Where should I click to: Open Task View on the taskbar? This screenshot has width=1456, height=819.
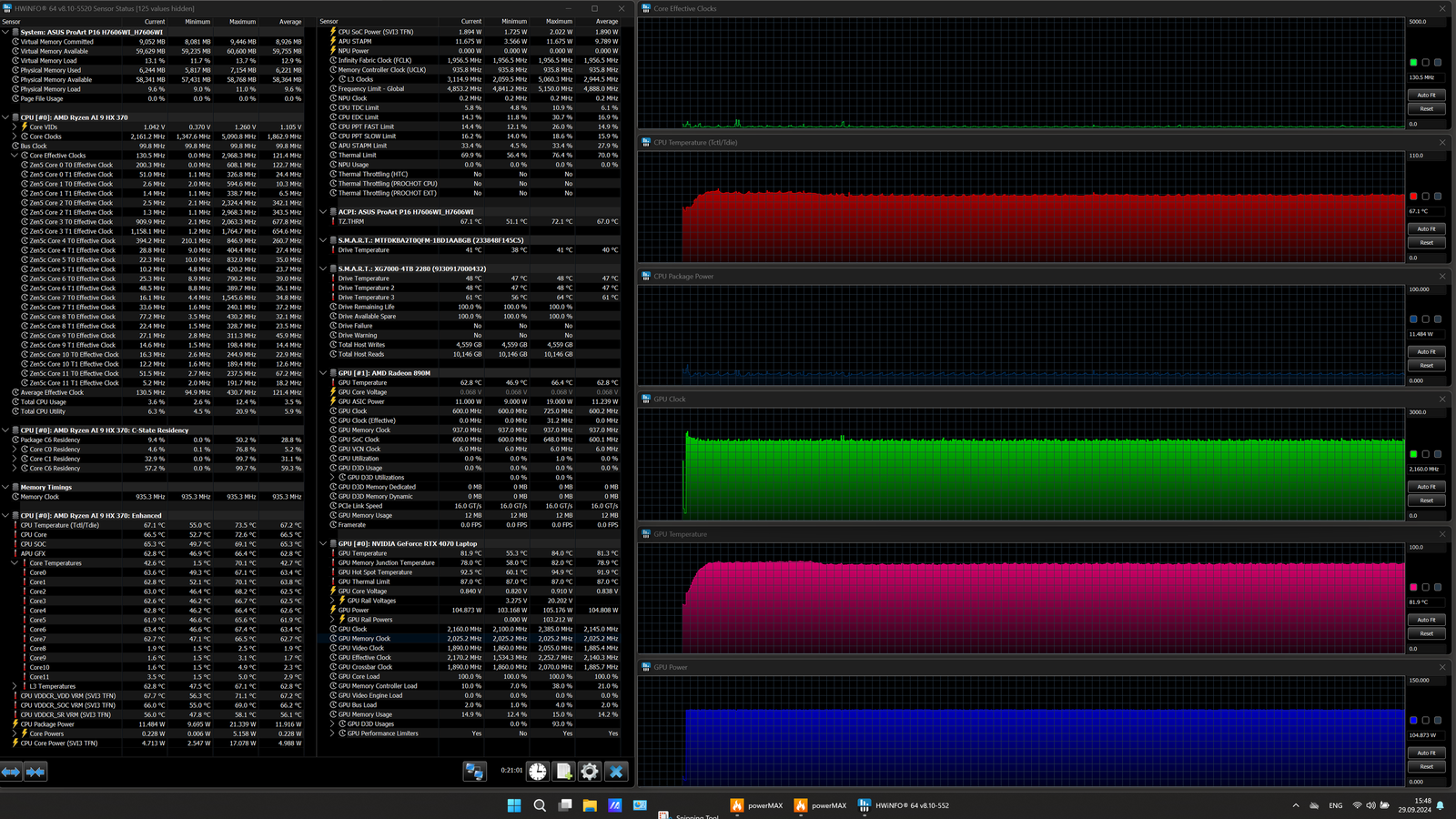point(565,805)
